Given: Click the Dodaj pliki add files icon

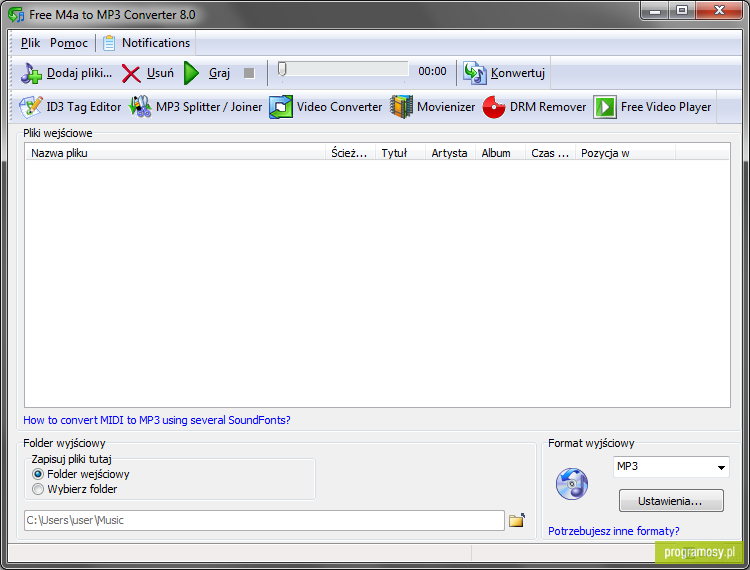Looking at the screenshot, I should coord(31,73).
